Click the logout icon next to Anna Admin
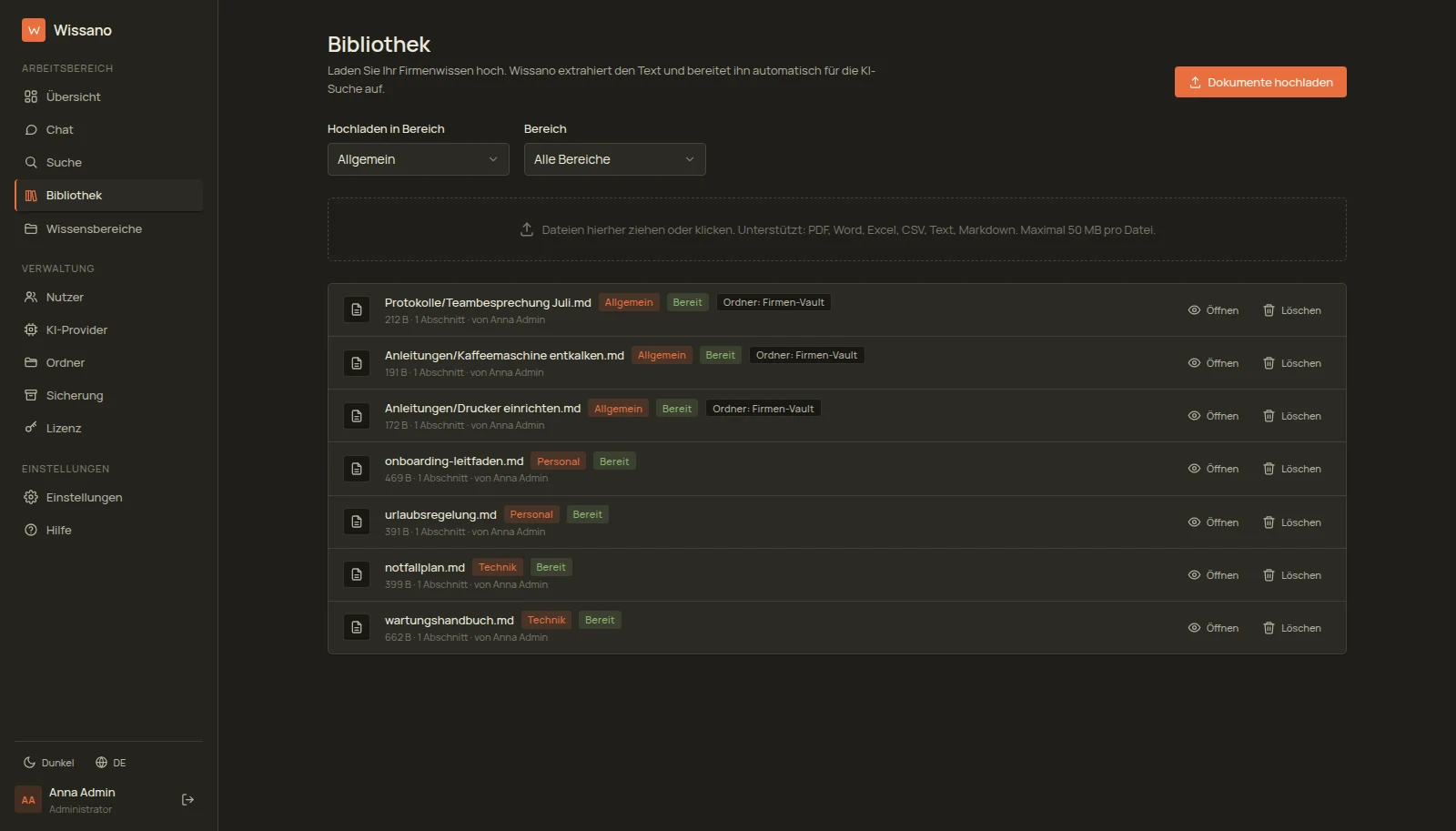This screenshot has width=1456, height=831. pos(187,800)
